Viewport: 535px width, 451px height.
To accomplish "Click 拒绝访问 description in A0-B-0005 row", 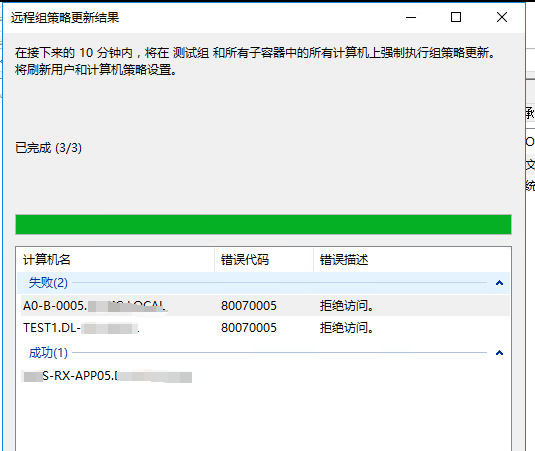I will 346,306.
